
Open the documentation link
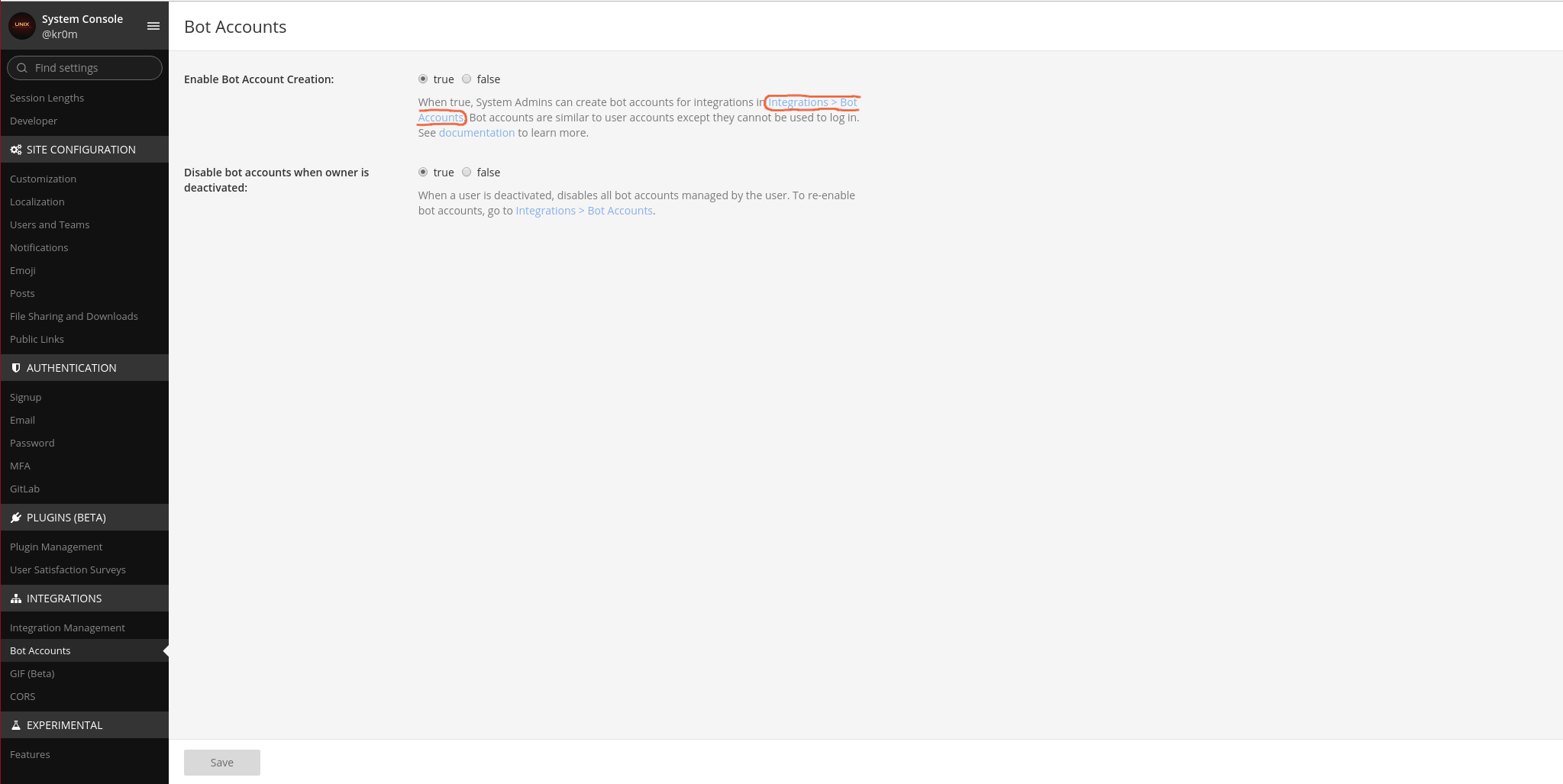(476, 133)
